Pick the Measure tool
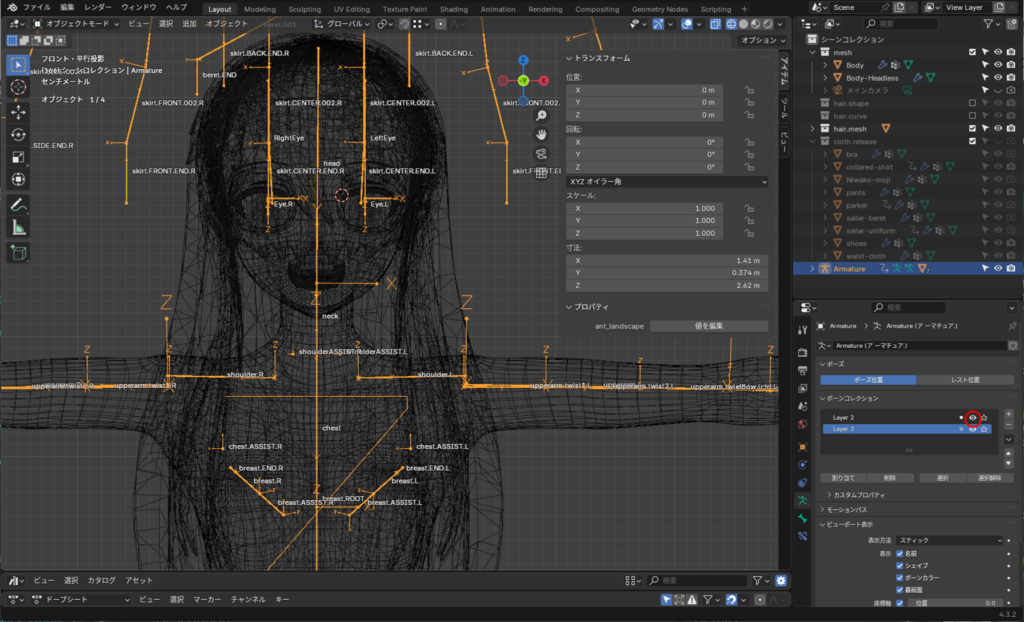The height and width of the screenshot is (622, 1024). point(18,227)
